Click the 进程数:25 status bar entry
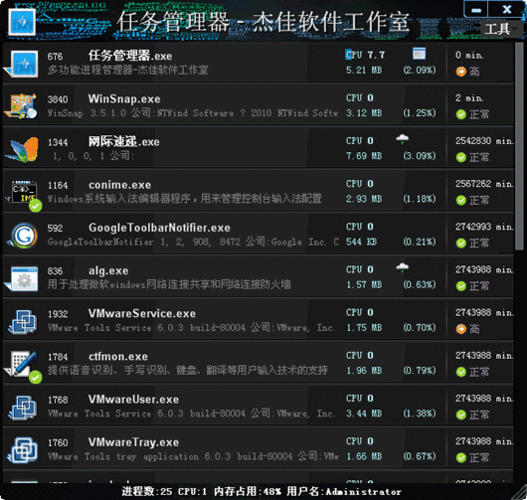The image size is (527, 500). (147, 492)
